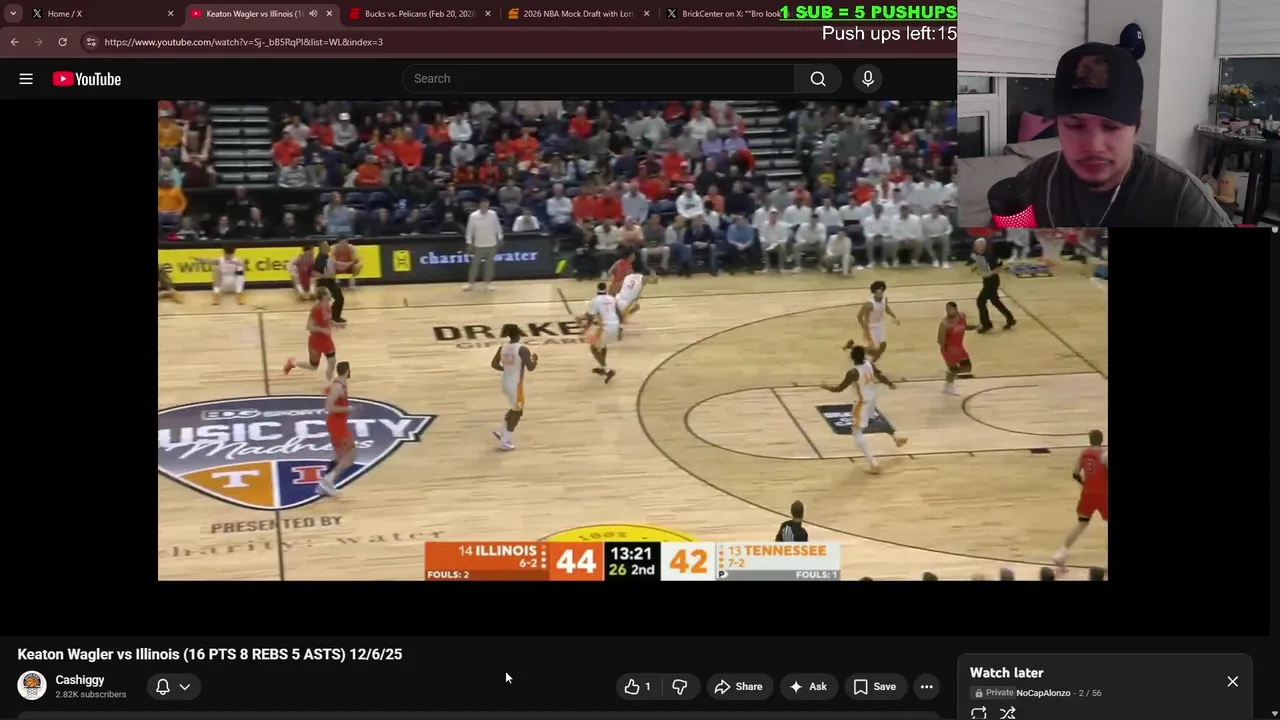
Task: Close the Watch later playlist panel
Action: (1232, 682)
